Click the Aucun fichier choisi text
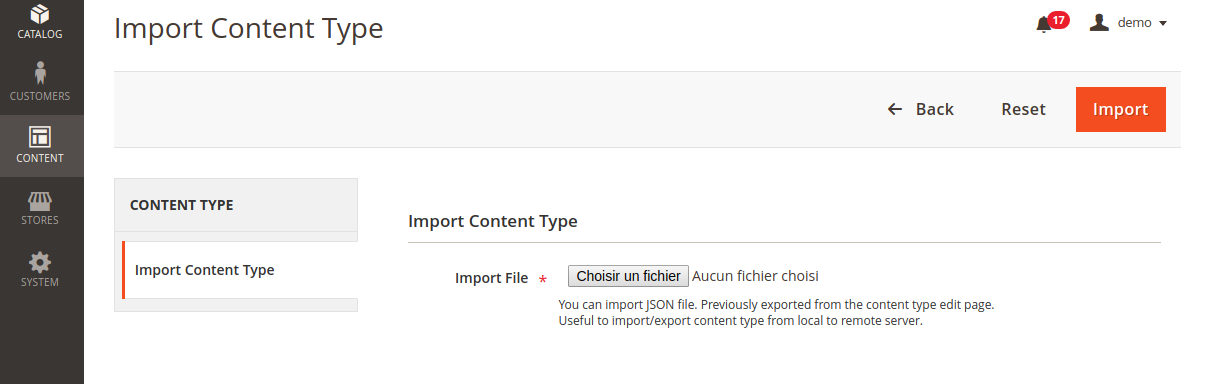The height and width of the screenshot is (384, 1210). [x=756, y=276]
